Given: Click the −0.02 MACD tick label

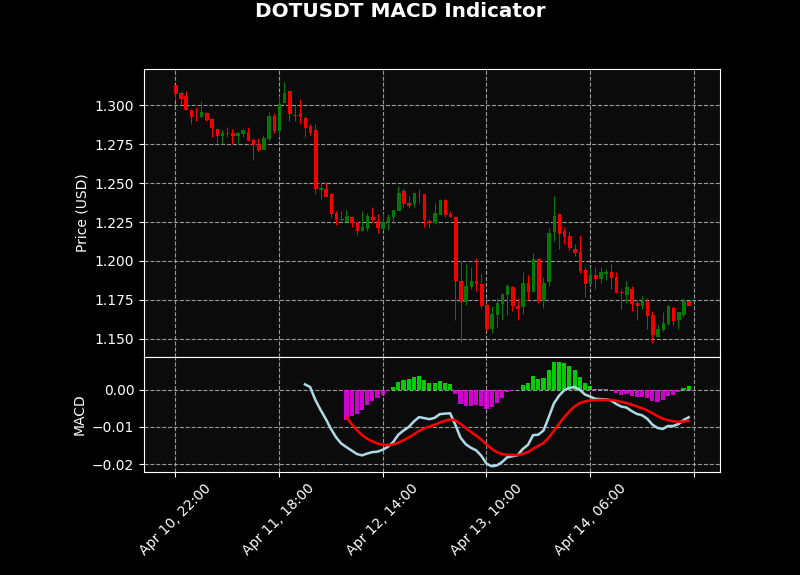Looking at the screenshot, I should (x=113, y=465).
